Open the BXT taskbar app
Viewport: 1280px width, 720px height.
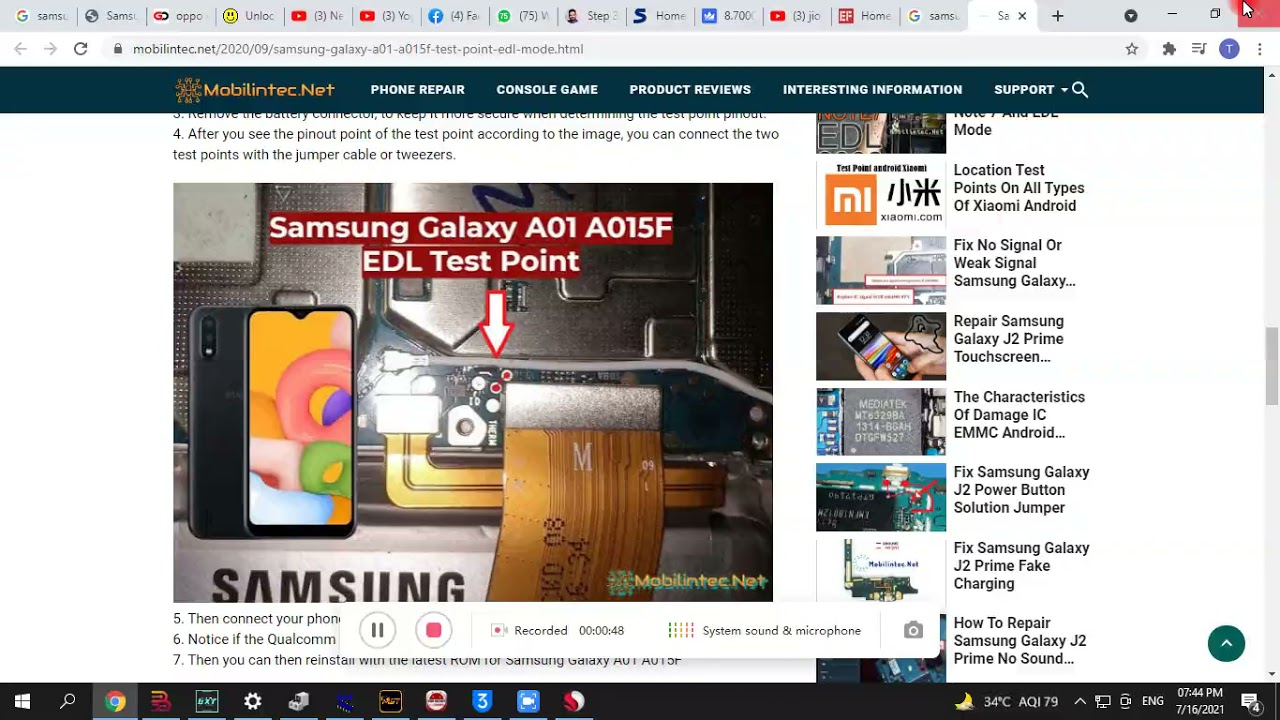207,701
